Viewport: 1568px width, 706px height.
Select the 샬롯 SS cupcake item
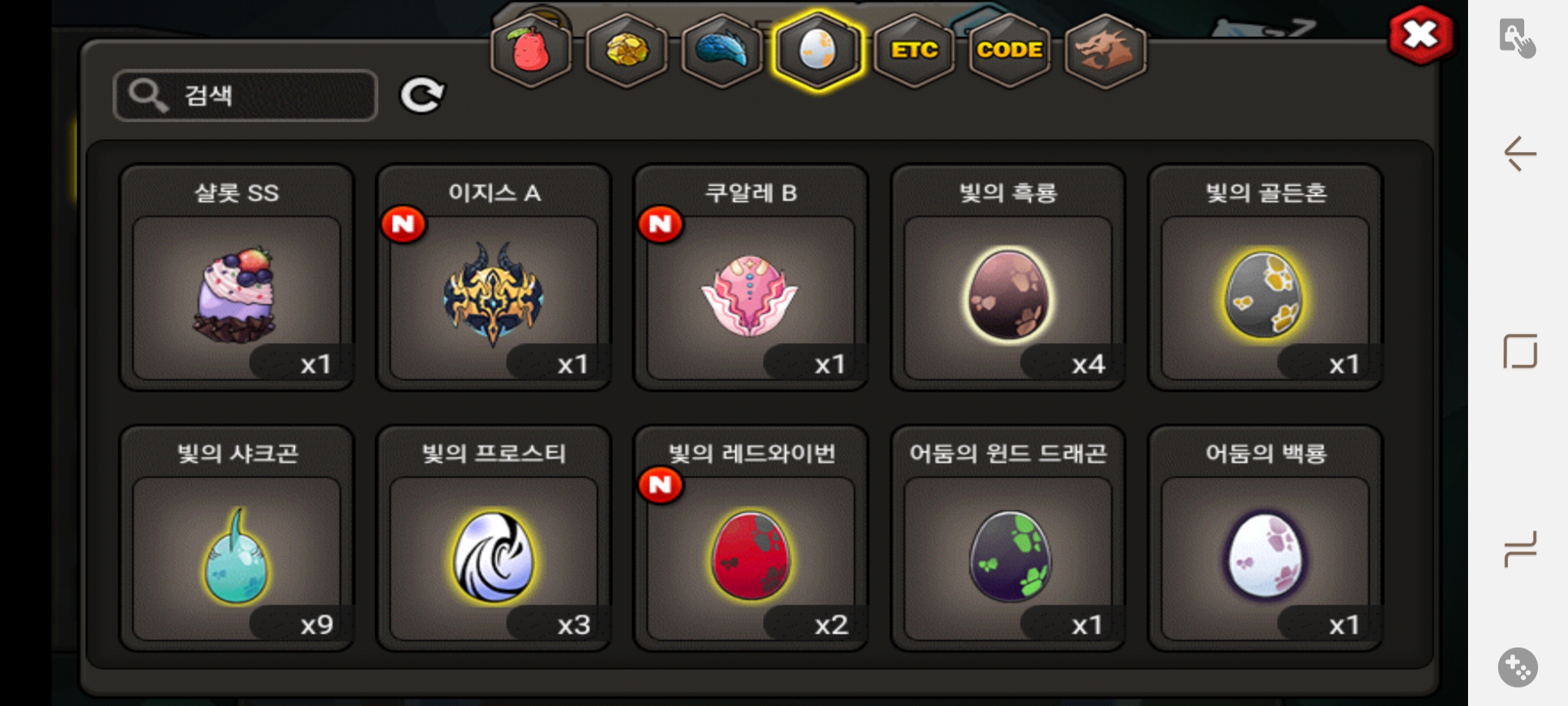click(237, 277)
